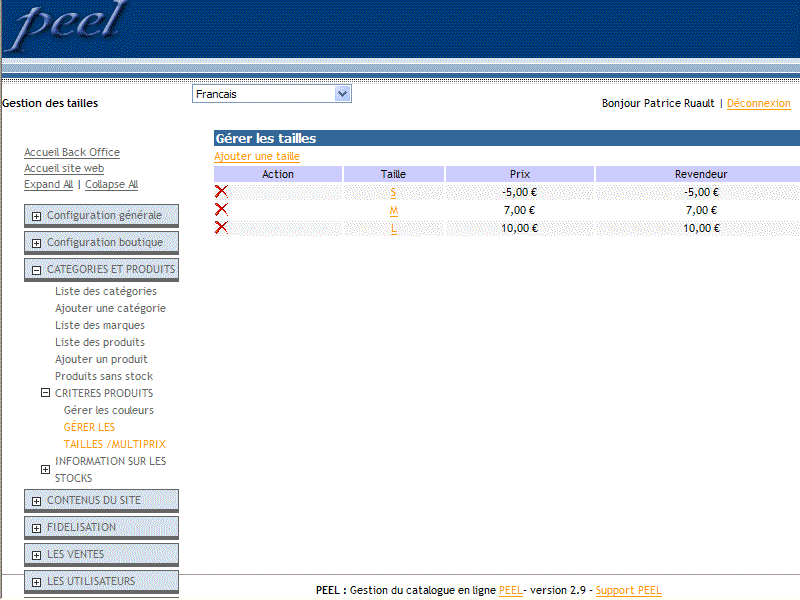800x600 pixels.
Task: Collapse CATEGORIES ET PRODUITS section
Action: (36, 270)
